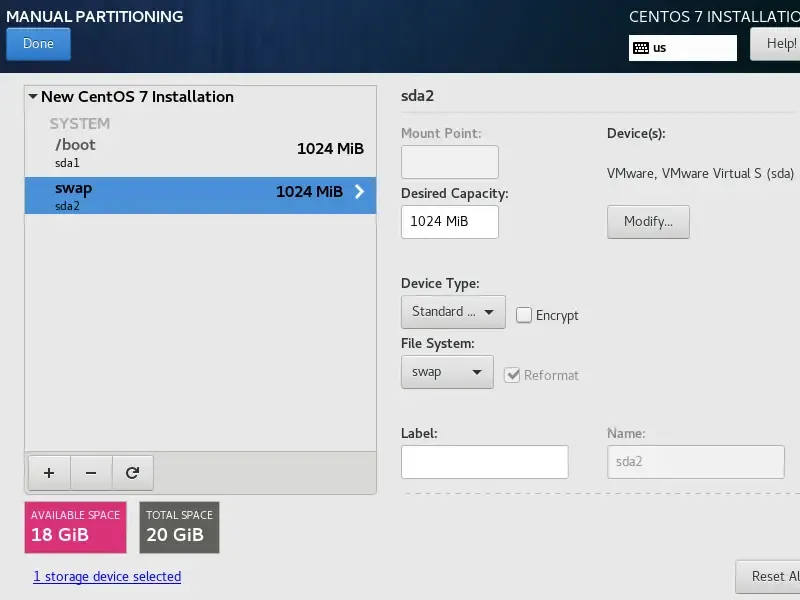Image resolution: width=800 pixels, height=600 pixels.
Task: Select the /boot sda1 partition row
Action: tap(201, 153)
